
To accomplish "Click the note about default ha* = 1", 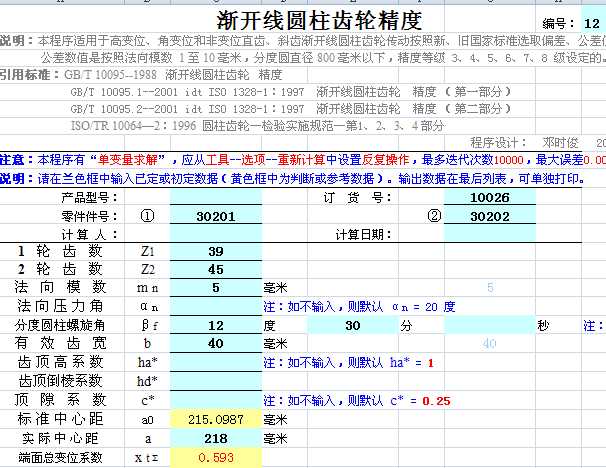I will click(x=349, y=362).
